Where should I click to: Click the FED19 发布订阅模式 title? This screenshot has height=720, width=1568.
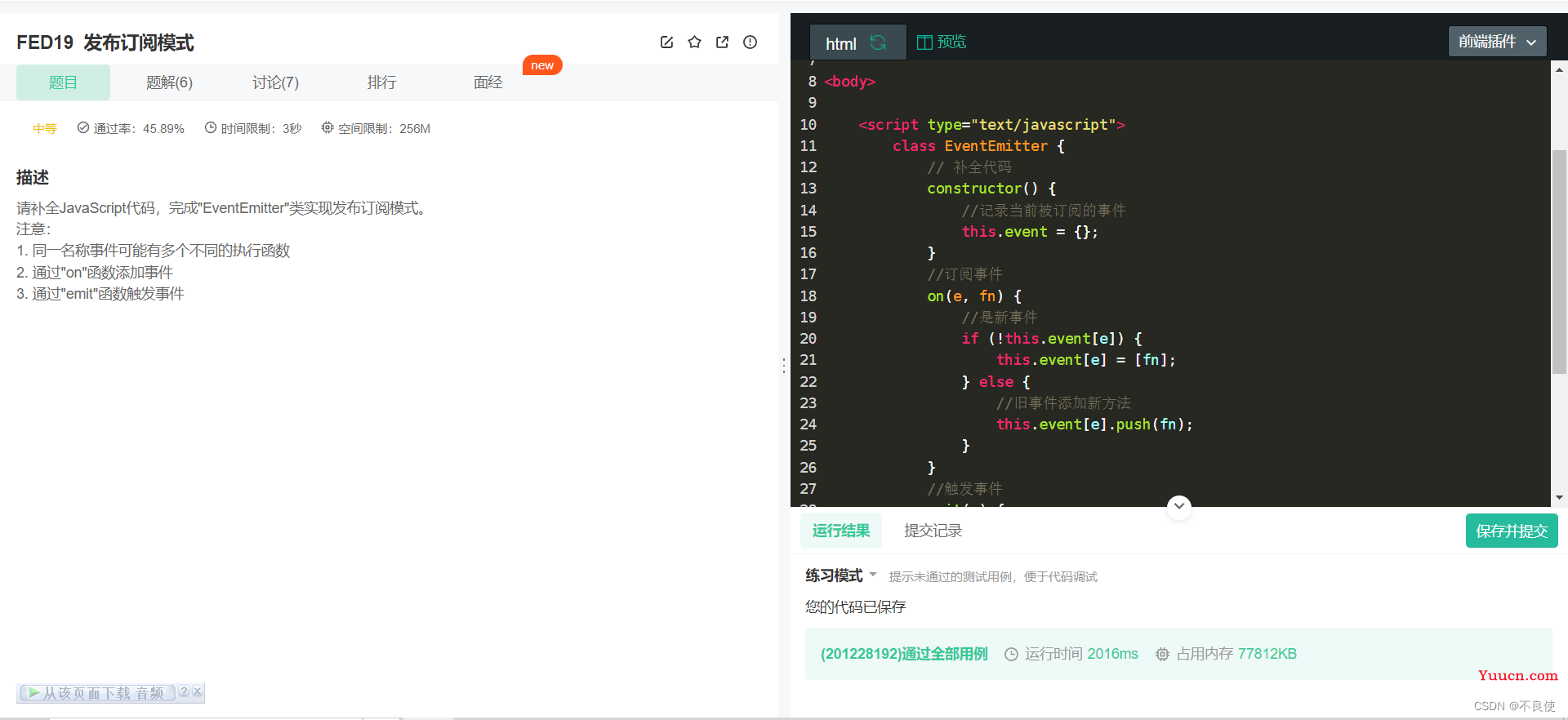pyautogui.click(x=105, y=42)
